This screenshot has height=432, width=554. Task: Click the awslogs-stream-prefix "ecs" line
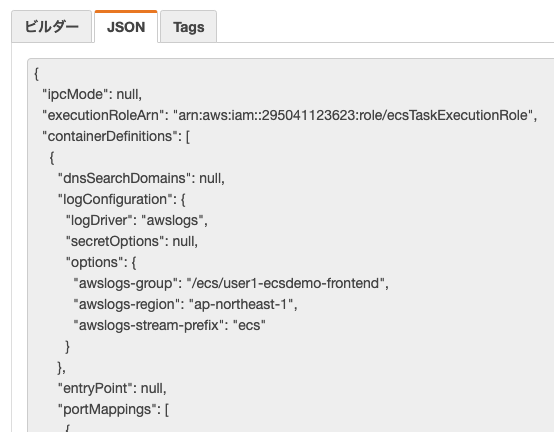170,325
